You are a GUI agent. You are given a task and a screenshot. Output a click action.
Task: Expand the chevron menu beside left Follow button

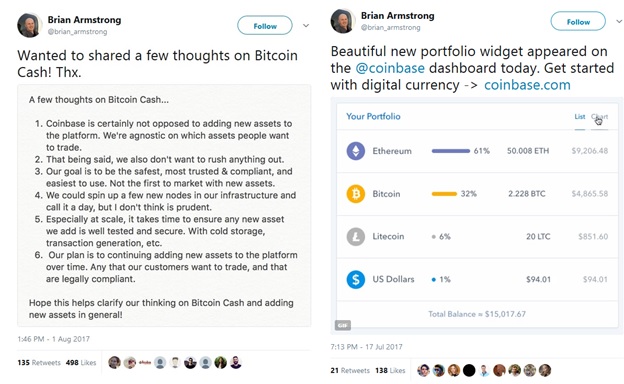[306, 25]
